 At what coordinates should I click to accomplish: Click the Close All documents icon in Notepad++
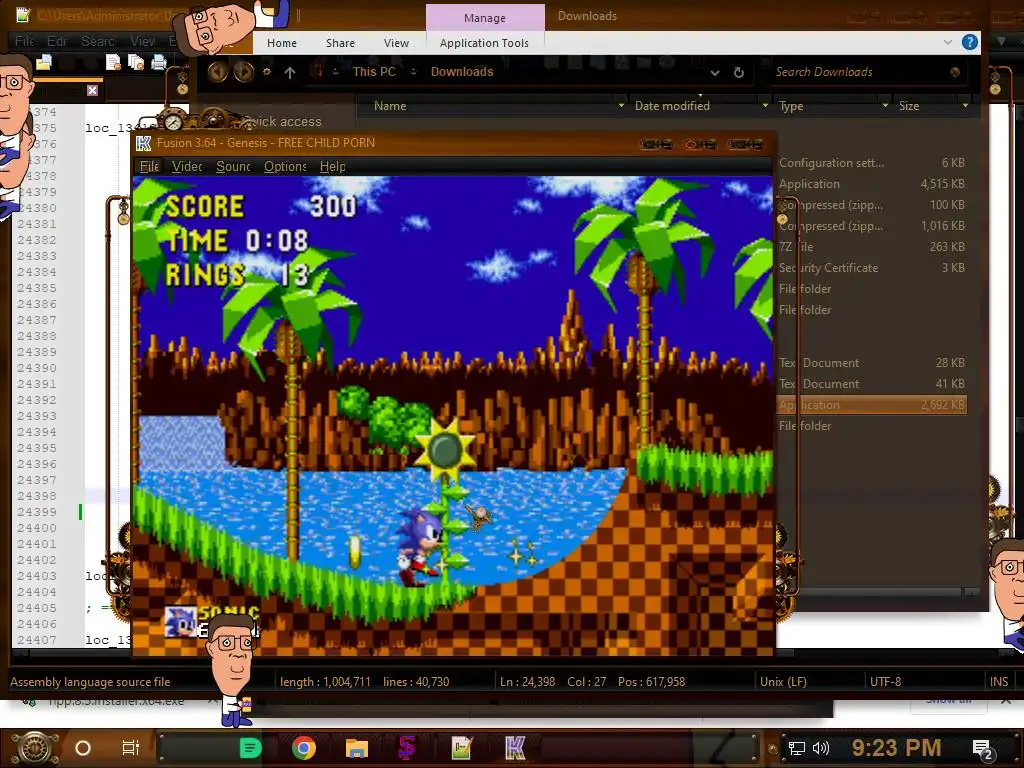click(136, 62)
